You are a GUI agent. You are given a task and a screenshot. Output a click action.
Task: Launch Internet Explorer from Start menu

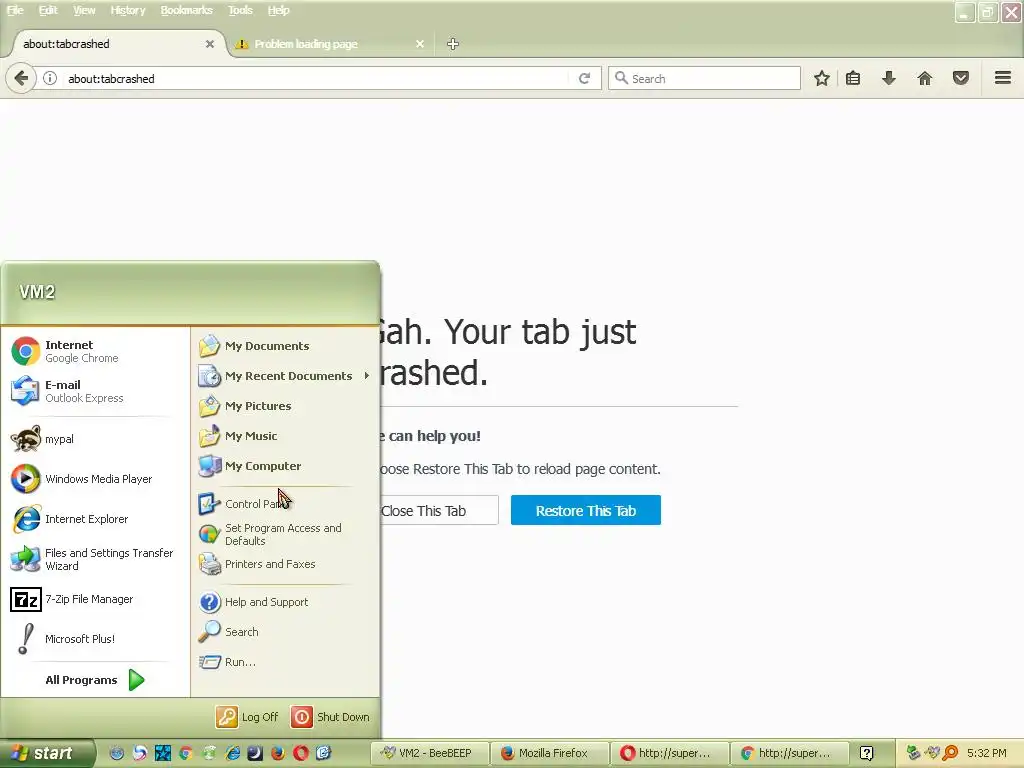coord(95,519)
